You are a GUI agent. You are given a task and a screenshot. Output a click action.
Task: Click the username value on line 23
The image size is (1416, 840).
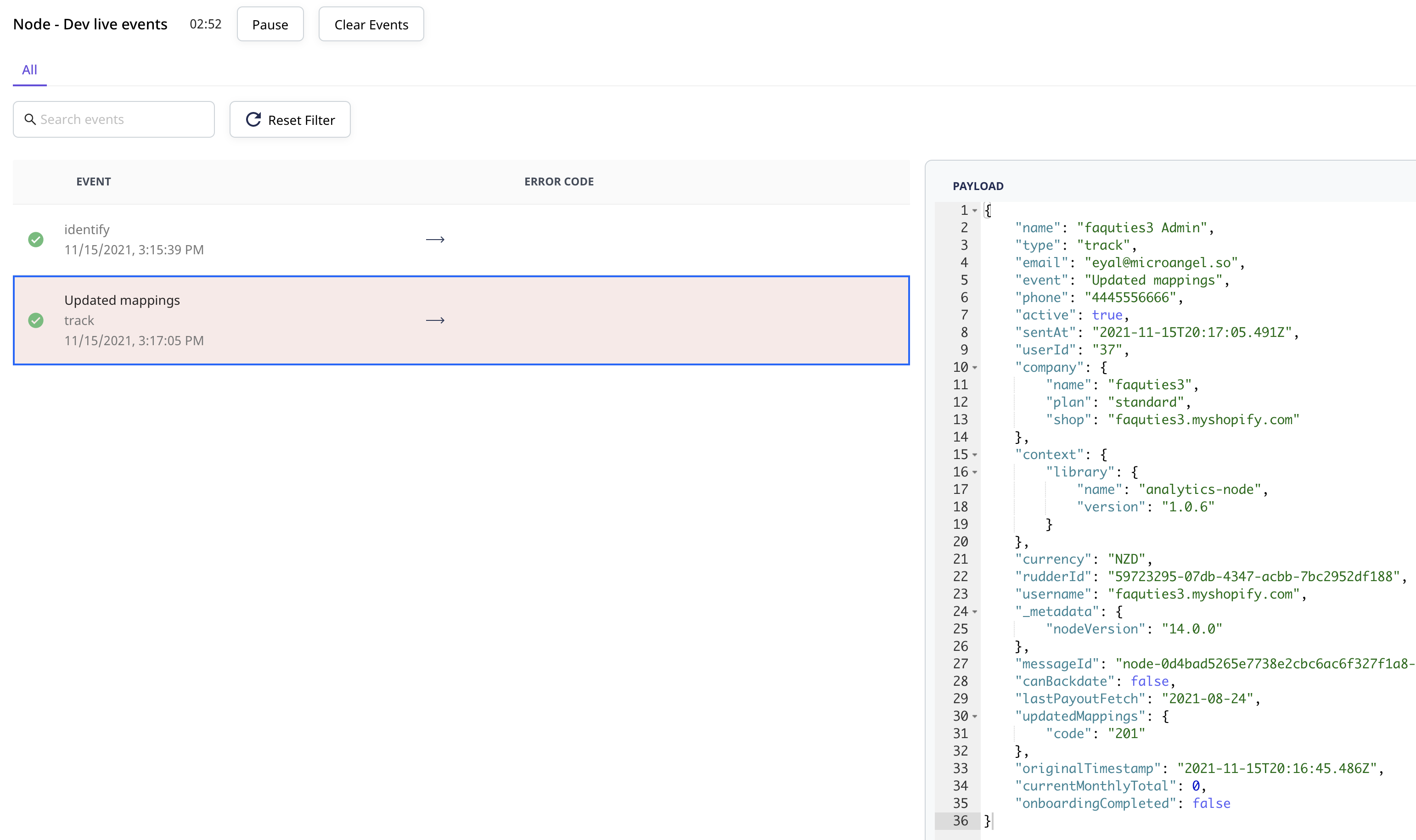1204,594
